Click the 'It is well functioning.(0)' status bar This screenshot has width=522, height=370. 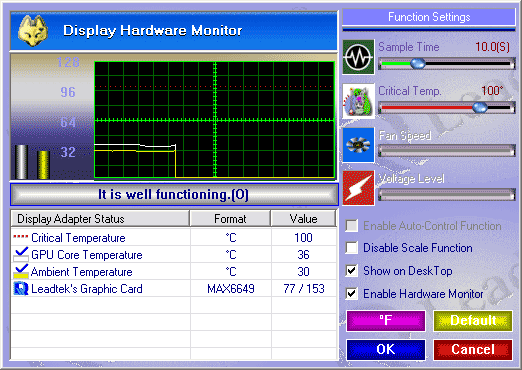[174, 194]
